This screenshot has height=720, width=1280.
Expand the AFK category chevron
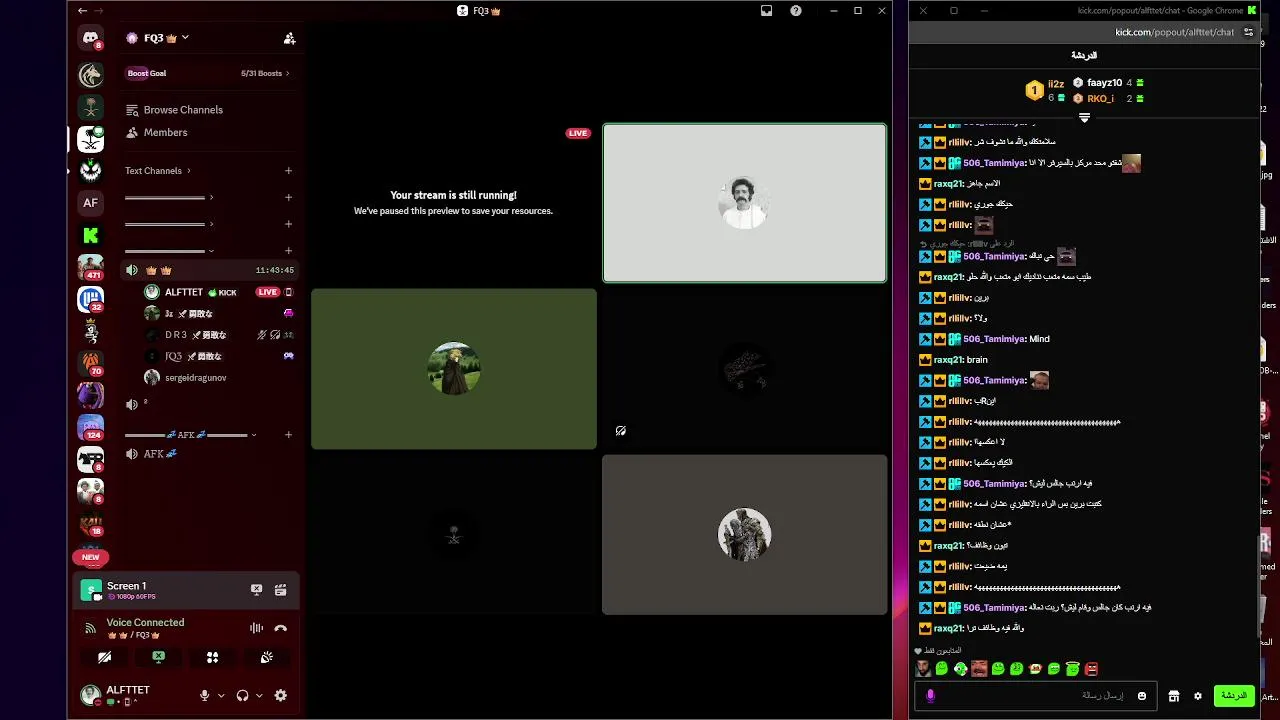254,435
